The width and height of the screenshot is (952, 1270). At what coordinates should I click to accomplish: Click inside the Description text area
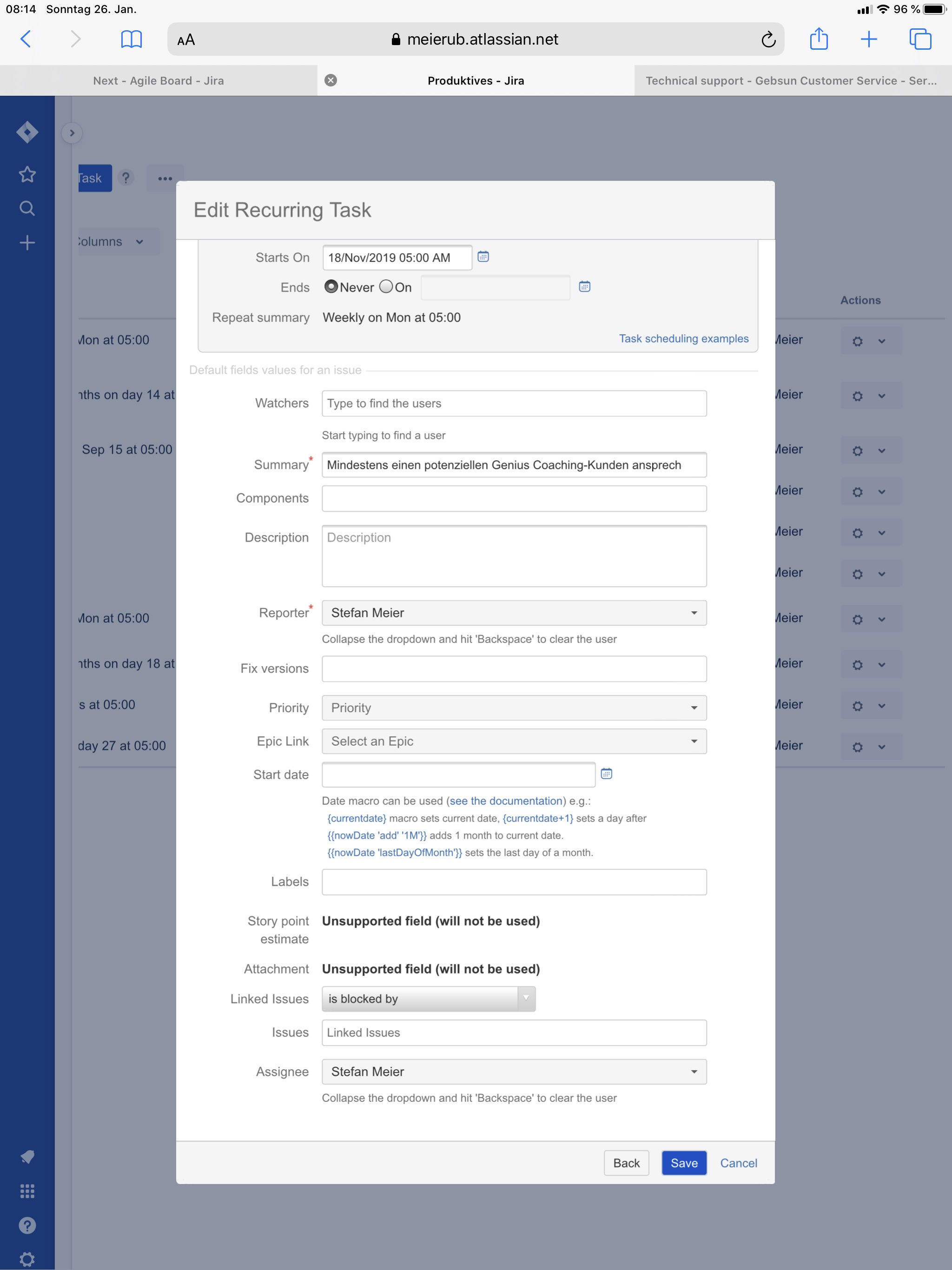(x=514, y=556)
